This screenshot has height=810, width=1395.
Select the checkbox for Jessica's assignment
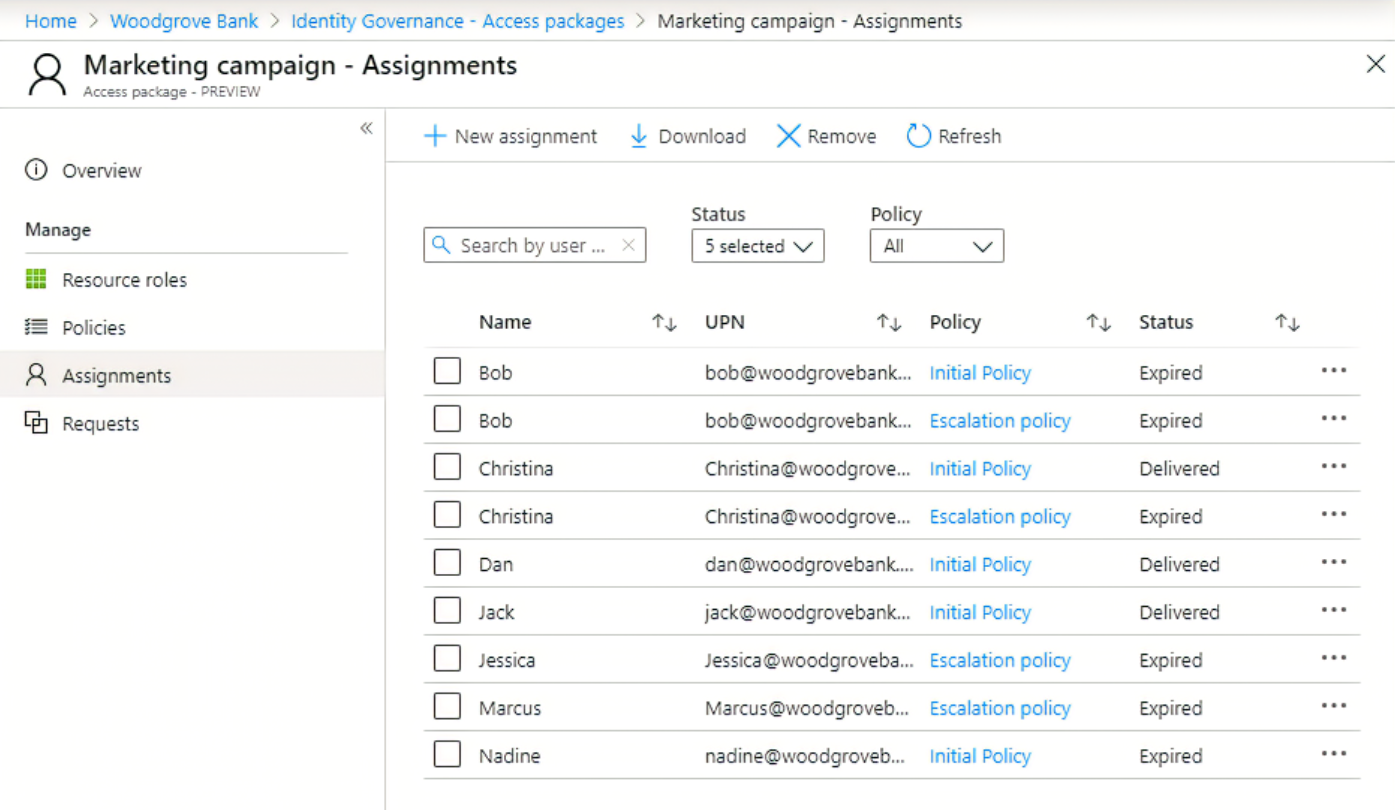point(447,659)
